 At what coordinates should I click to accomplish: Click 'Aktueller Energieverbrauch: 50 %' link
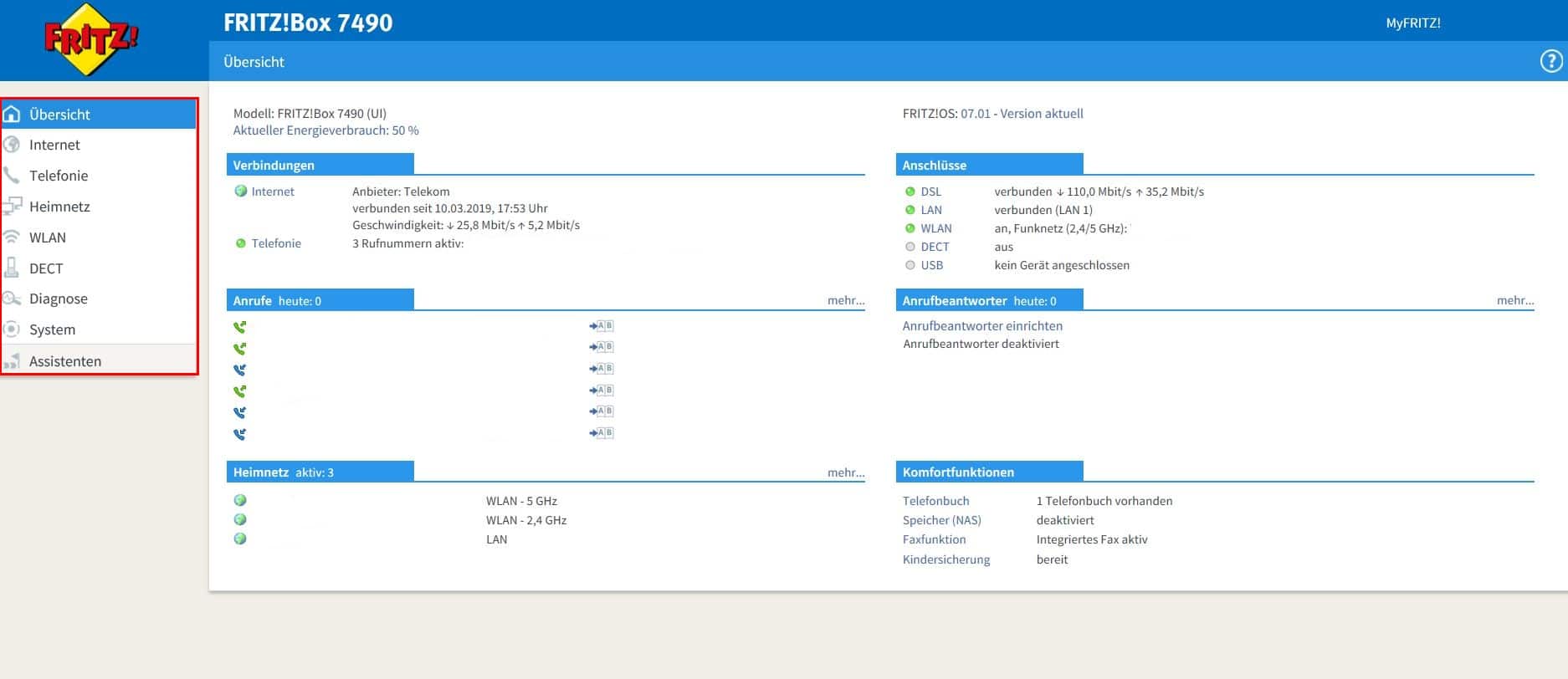coord(325,130)
